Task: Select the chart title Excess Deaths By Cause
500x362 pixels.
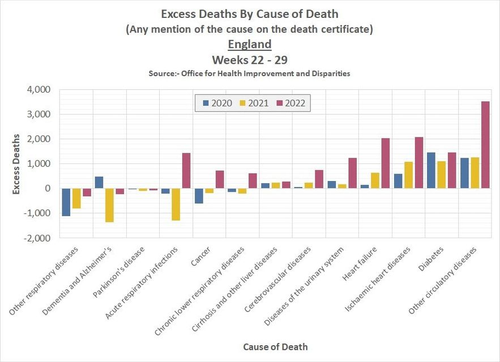Action: pyautogui.click(x=250, y=14)
